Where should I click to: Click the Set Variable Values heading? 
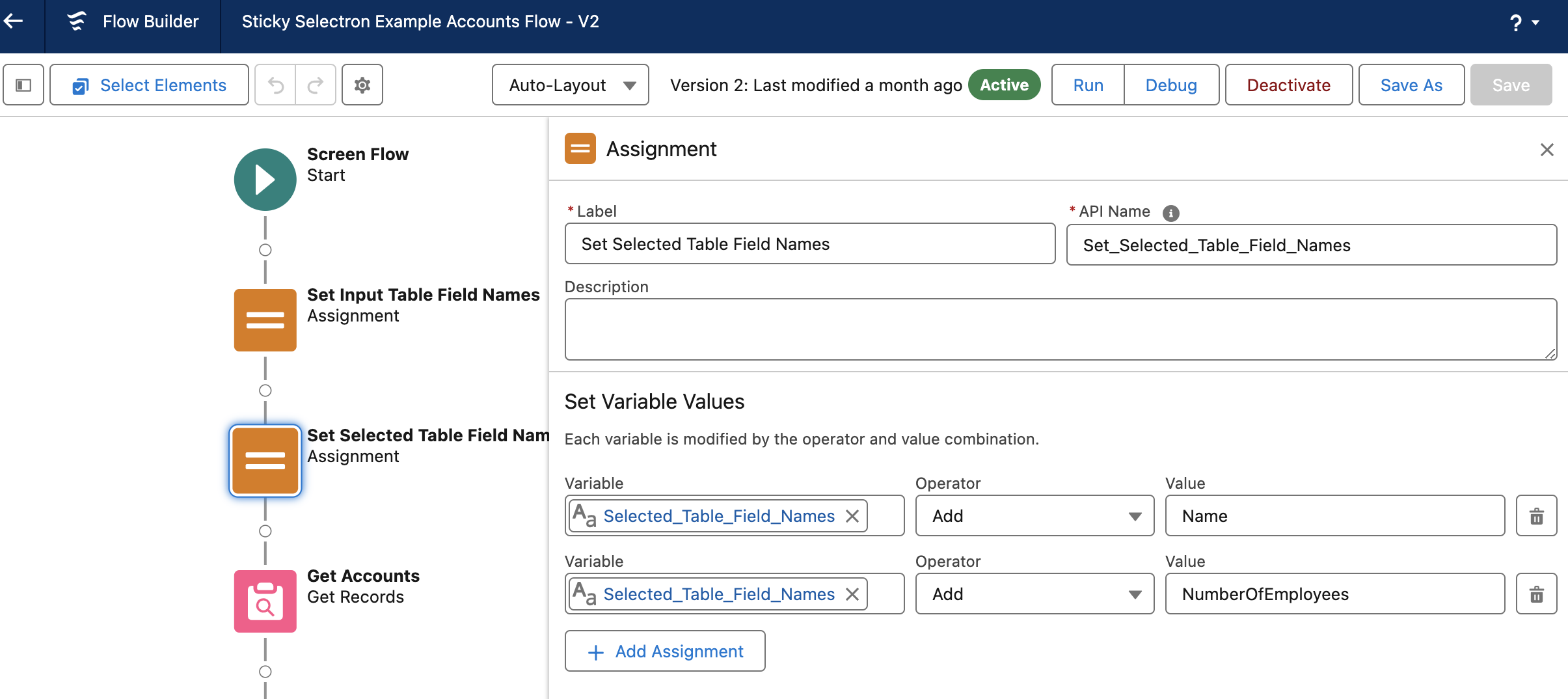pyautogui.click(x=655, y=402)
